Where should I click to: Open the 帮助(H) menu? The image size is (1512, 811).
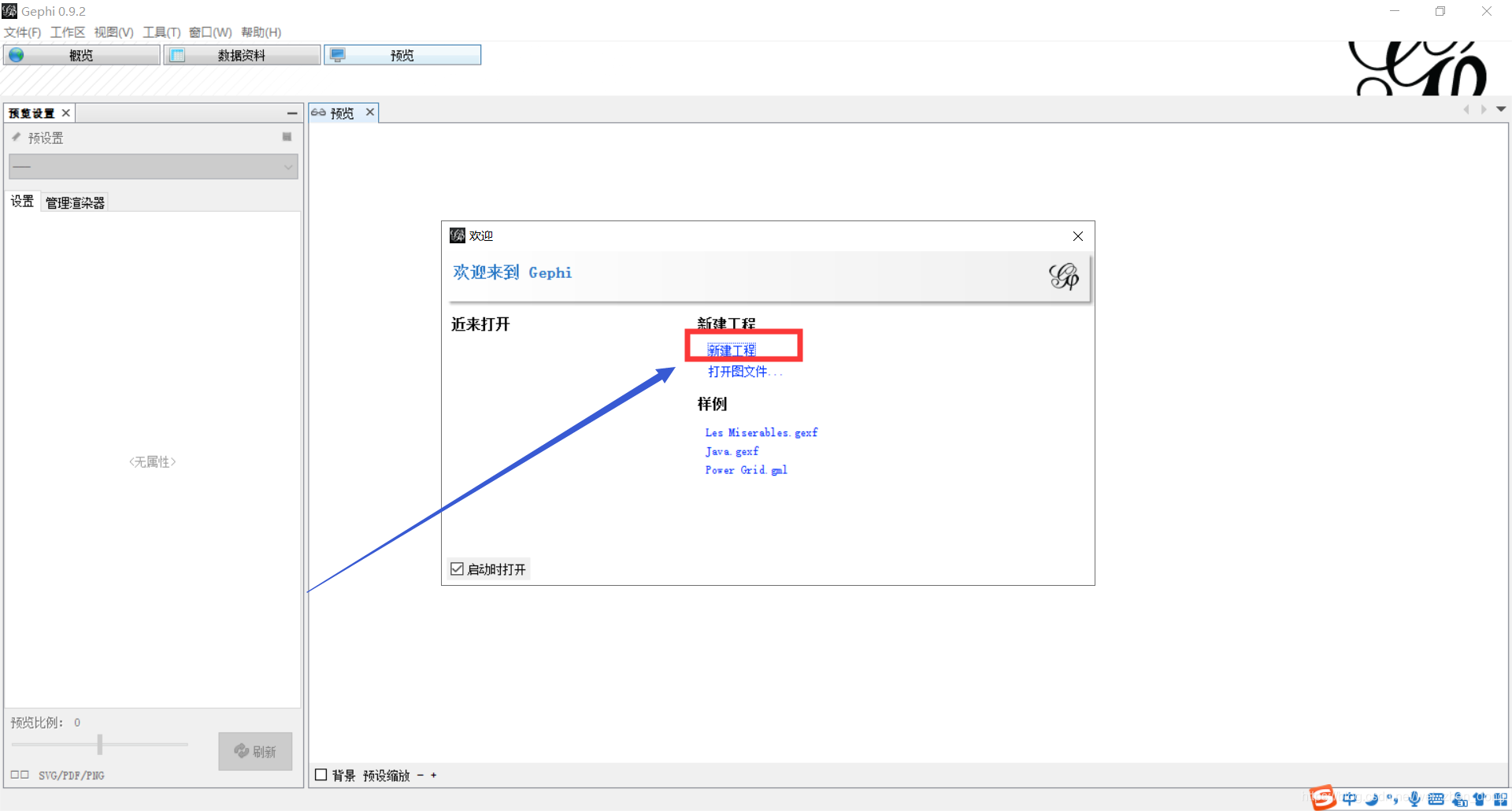(261, 32)
